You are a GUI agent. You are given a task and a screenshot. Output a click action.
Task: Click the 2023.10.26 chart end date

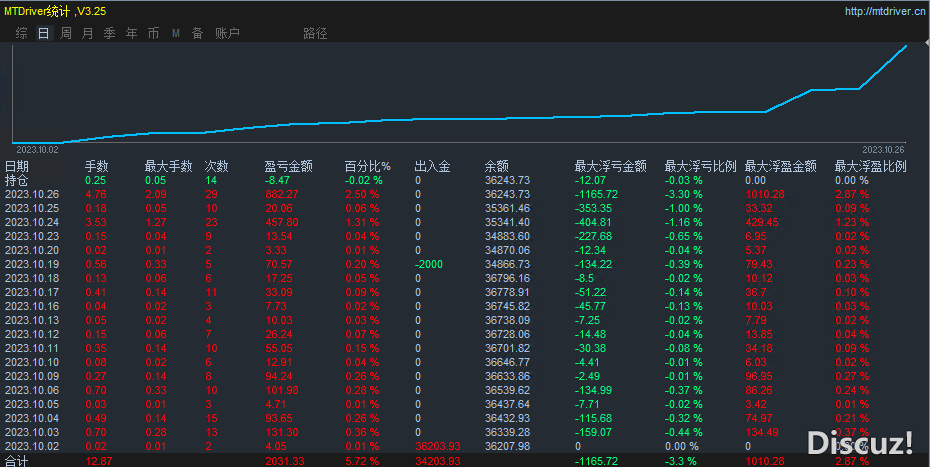(883, 148)
